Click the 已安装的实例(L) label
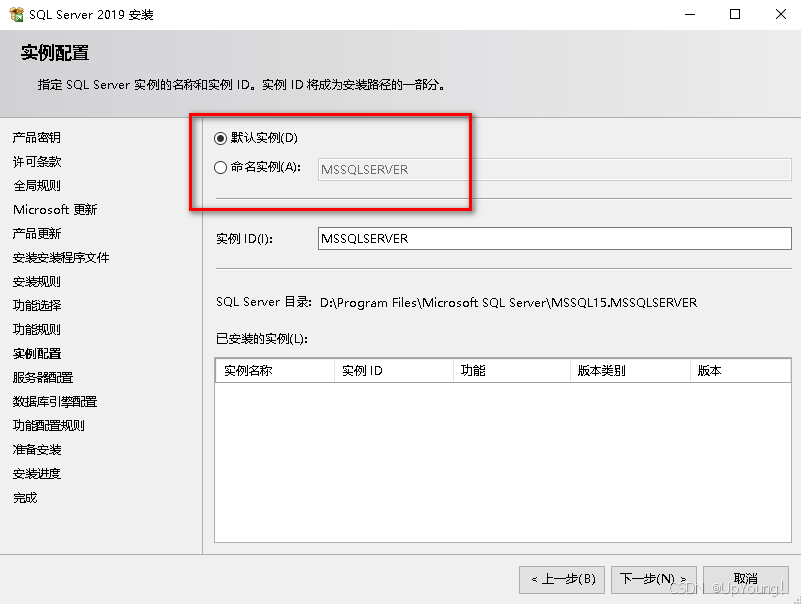This screenshot has height=604, width=801. pos(262,339)
